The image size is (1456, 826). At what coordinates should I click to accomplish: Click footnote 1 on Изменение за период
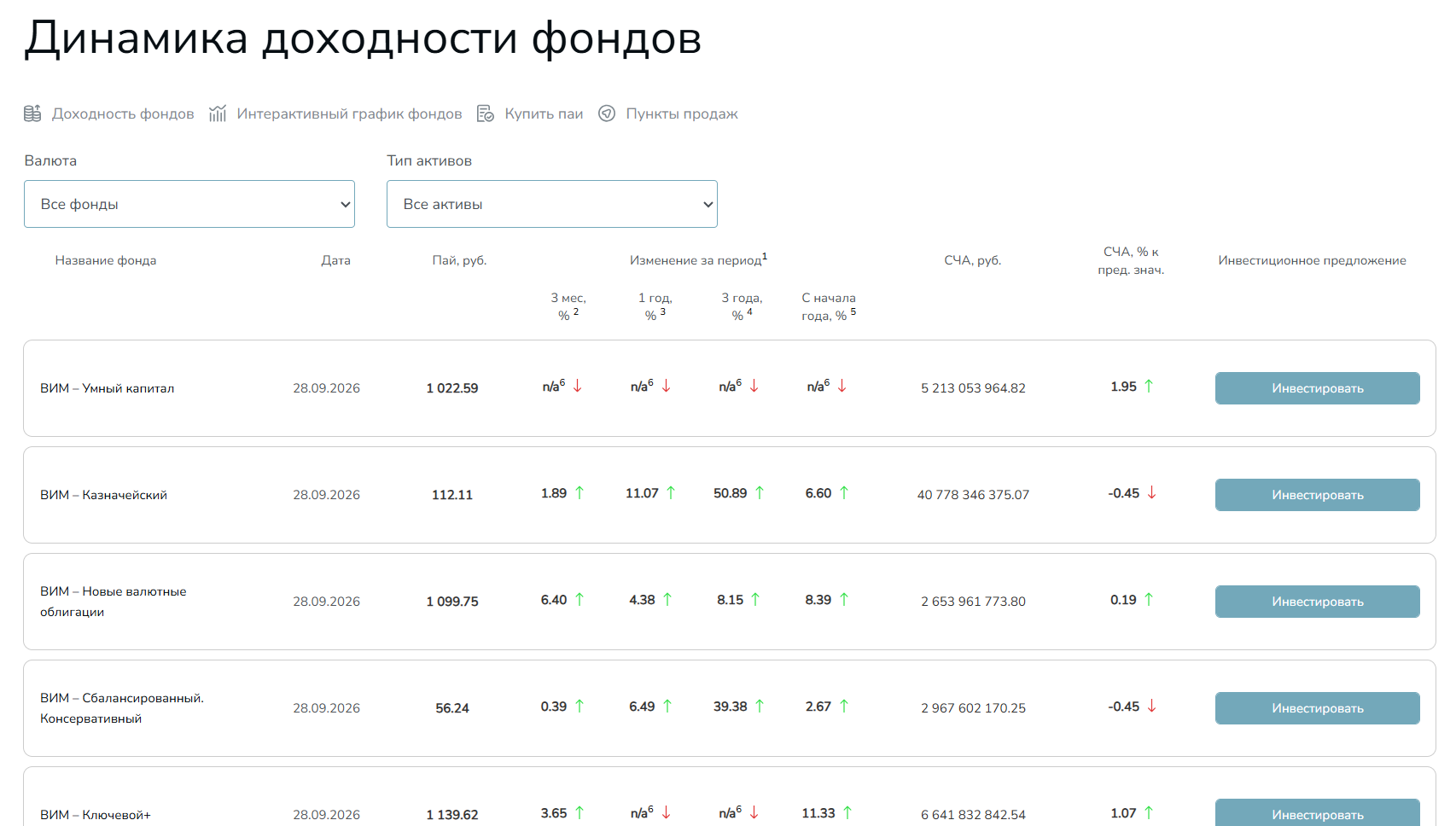pos(765,256)
